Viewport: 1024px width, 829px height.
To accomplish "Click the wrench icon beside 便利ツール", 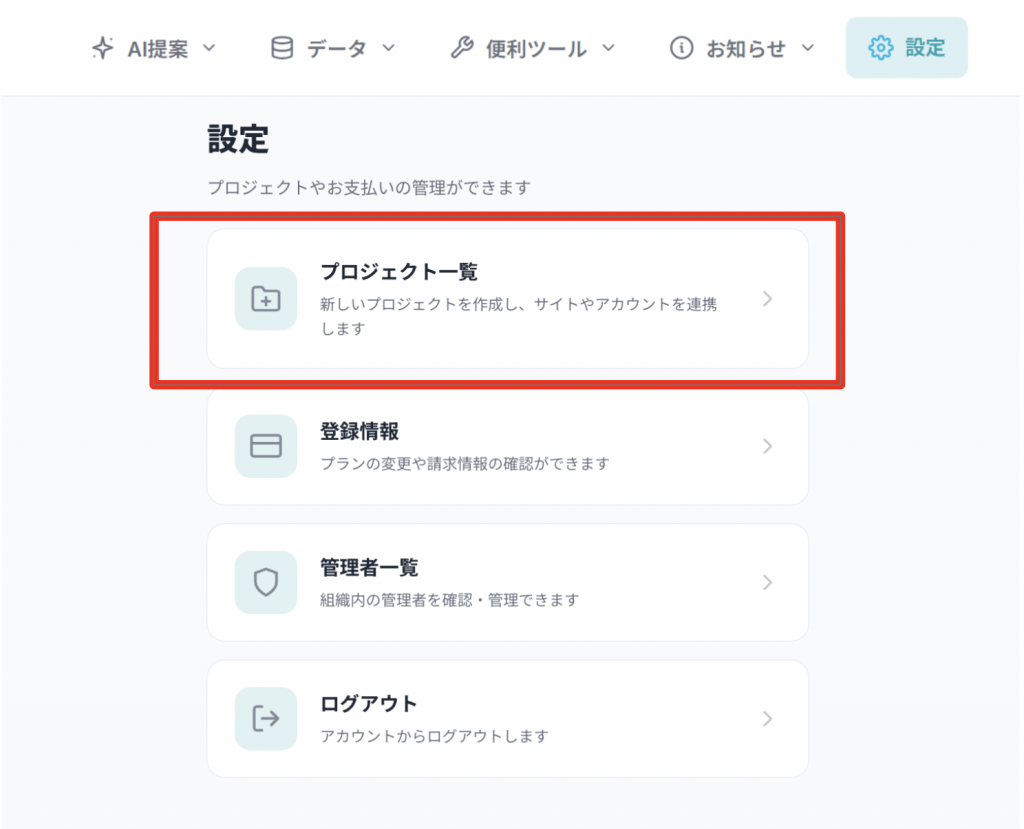I will point(461,48).
